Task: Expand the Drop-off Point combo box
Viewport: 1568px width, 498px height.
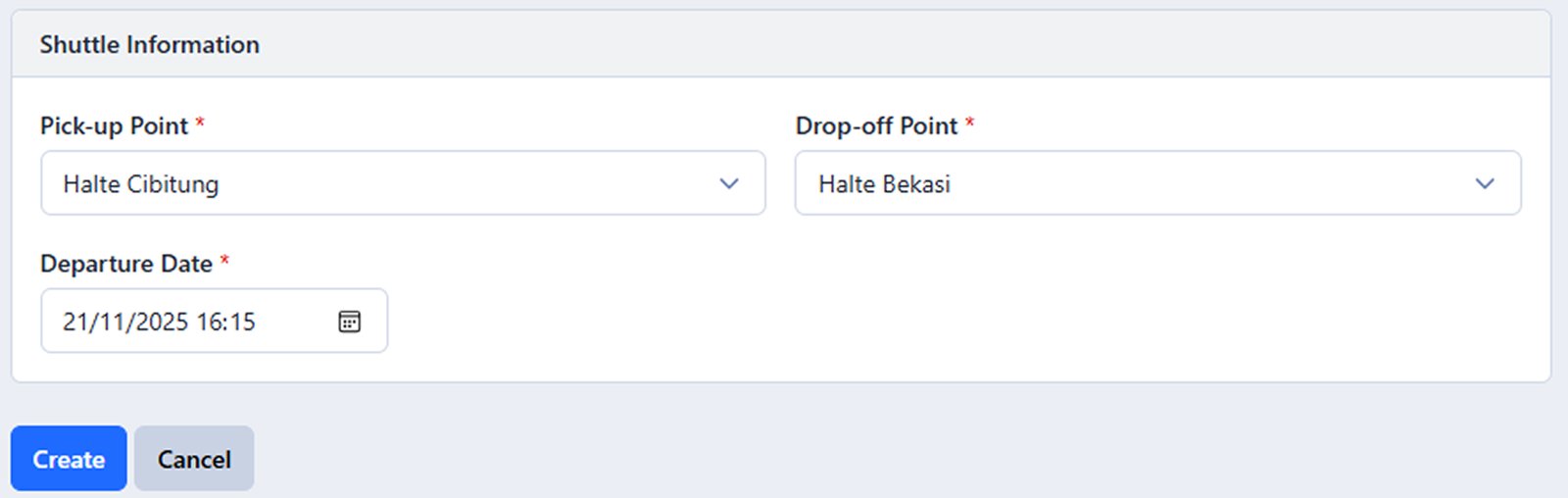Action: click(x=1156, y=183)
